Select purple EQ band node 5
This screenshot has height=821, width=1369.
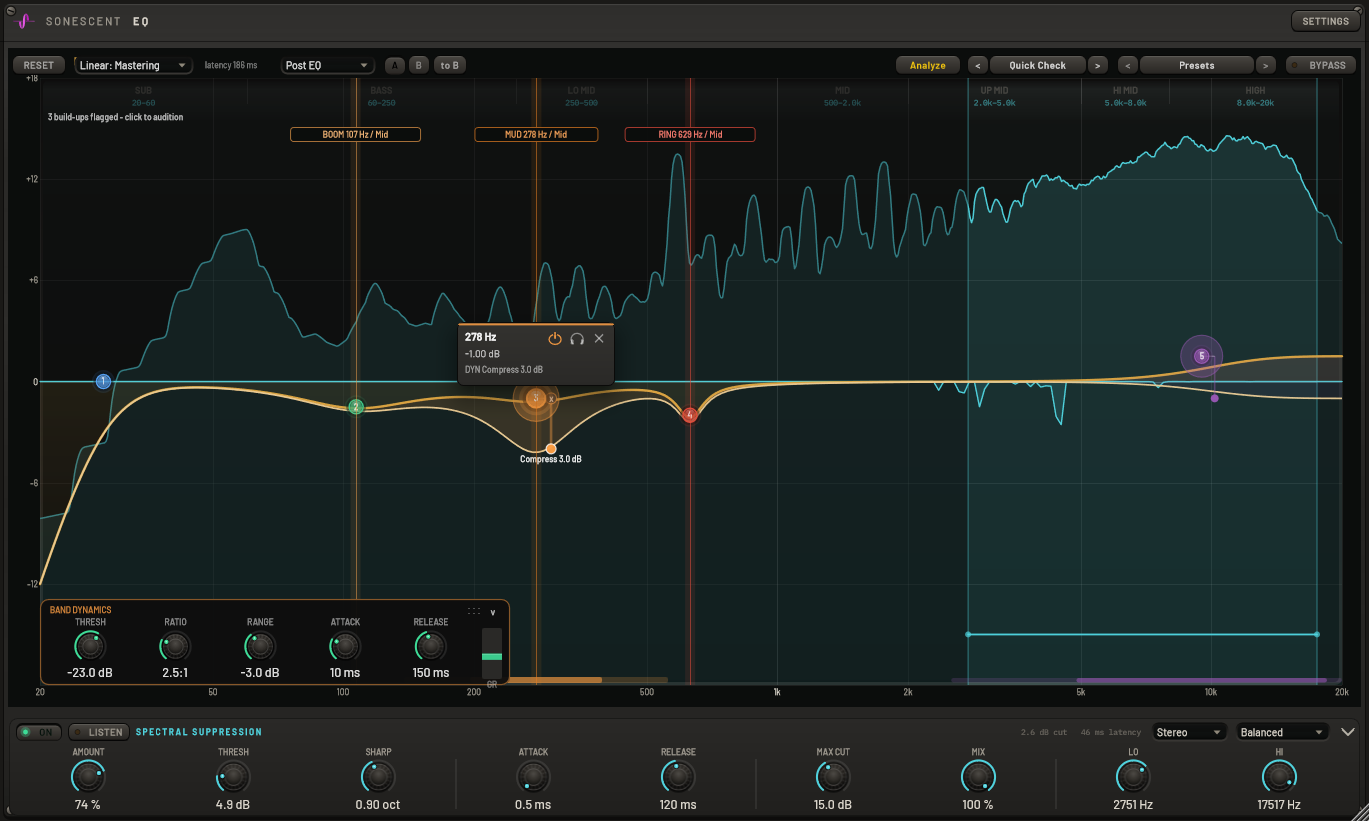[1201, 356]
